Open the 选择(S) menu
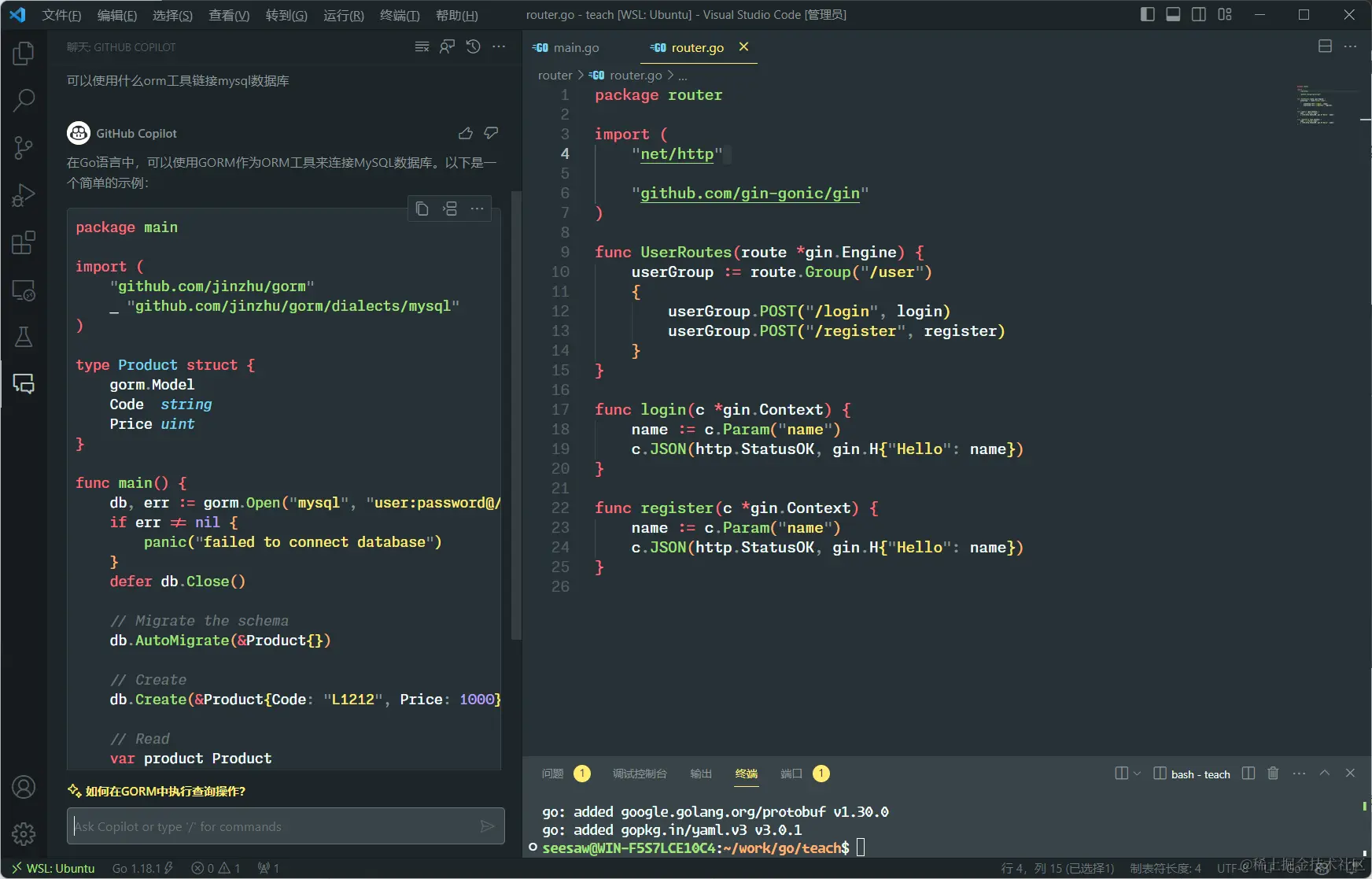Image resolution: width=1372 pixels, height=879 pixels. coord(172,15)
